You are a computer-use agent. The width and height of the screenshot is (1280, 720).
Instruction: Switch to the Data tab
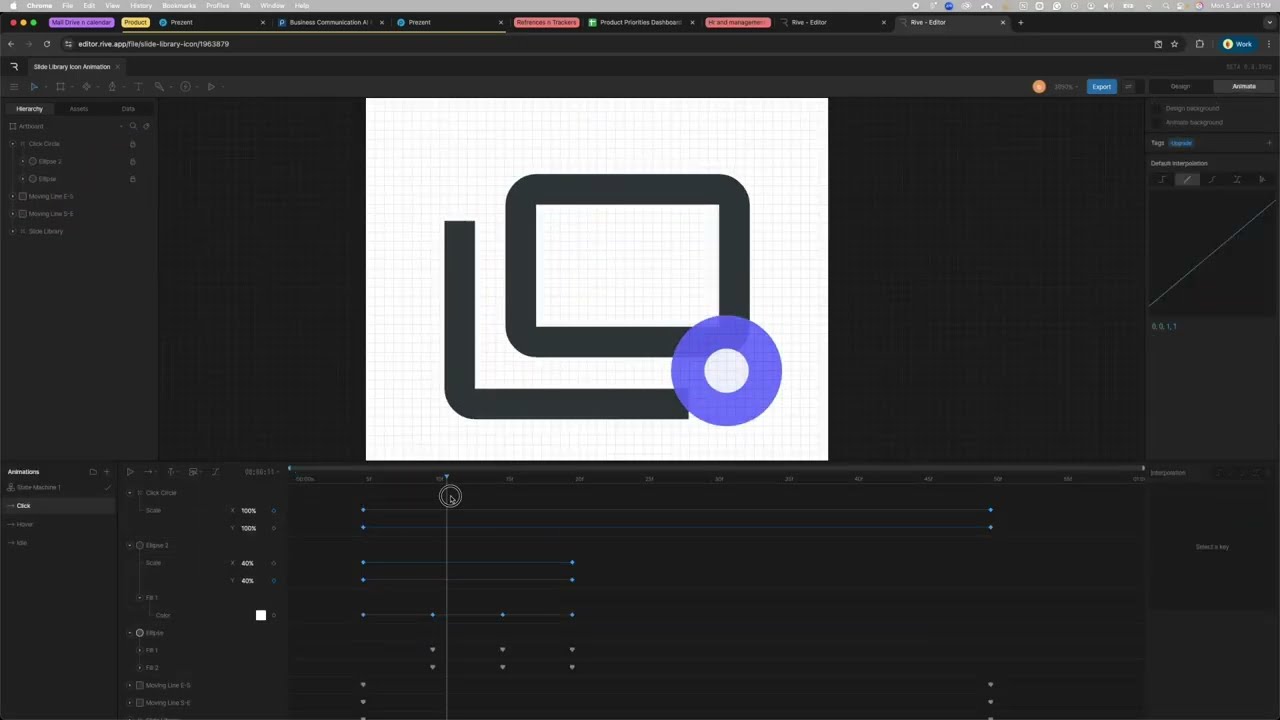point(128,108)
